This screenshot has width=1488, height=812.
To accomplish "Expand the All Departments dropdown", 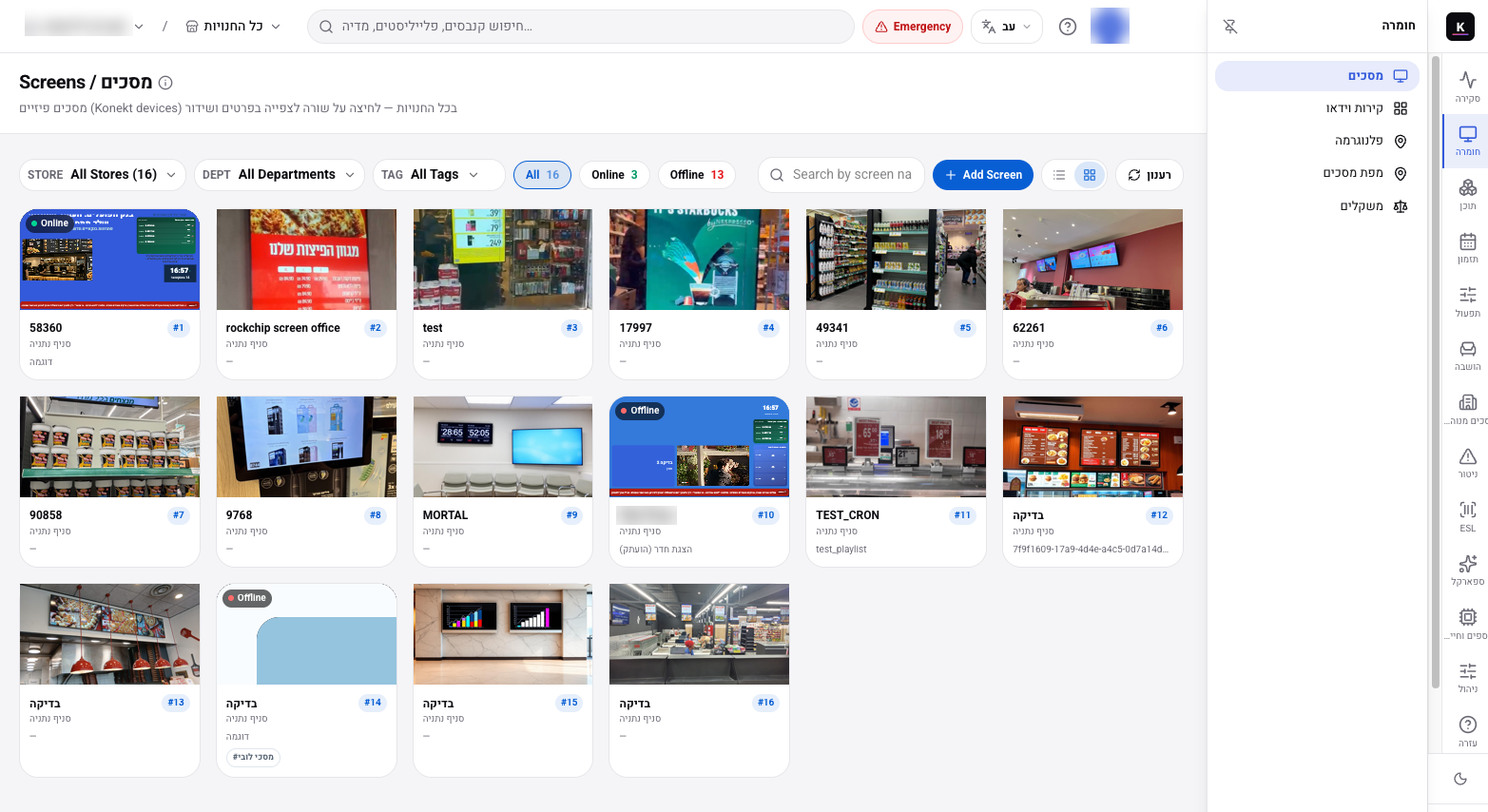I will tap(280, 175).
